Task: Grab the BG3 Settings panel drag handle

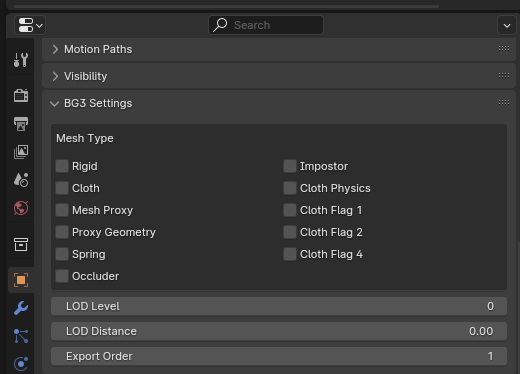Action: coord(504,103)
